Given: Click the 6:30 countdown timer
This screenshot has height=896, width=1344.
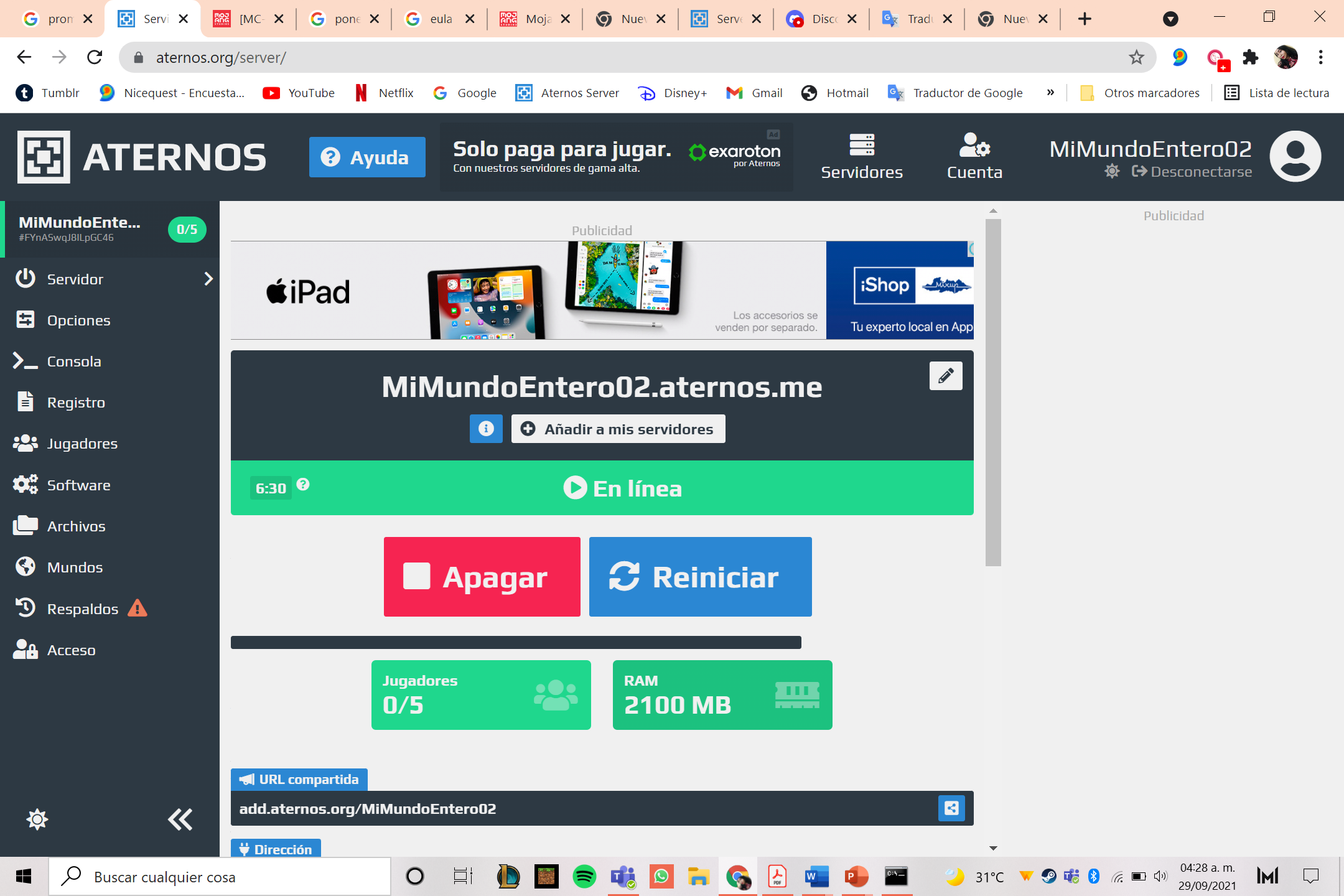Looking at the screenshot, I should pyautogui.click(x=271, y=488).
